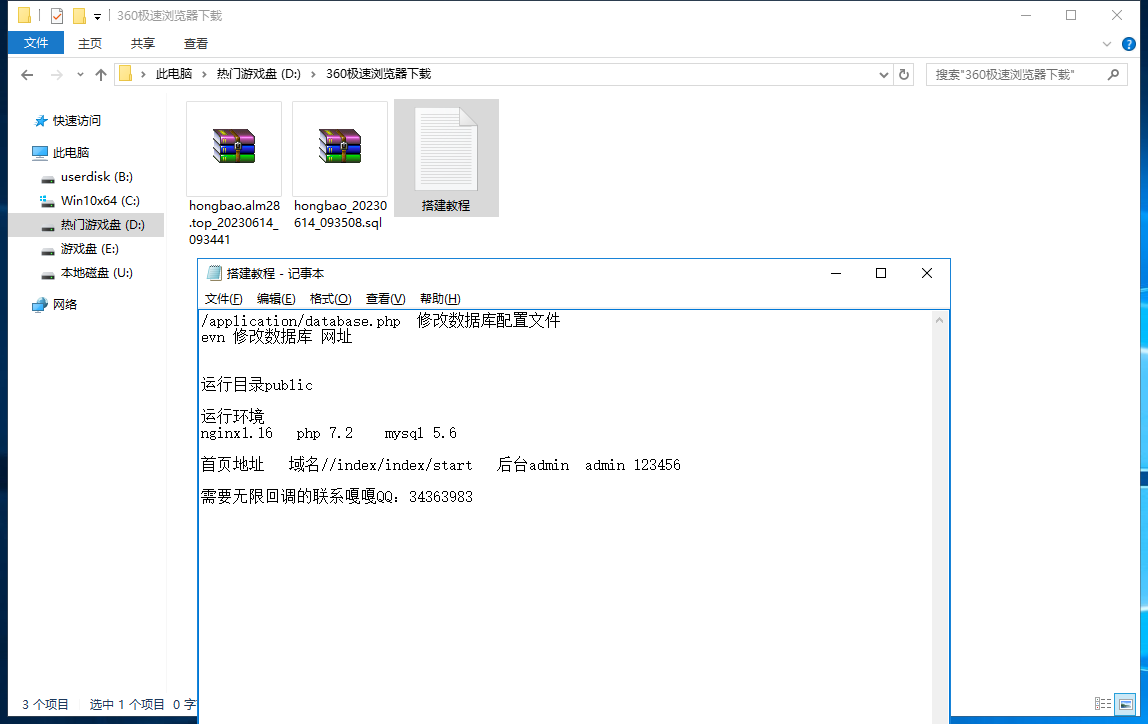Open the 格式(O) menu in Notepad
The image size is (1148, 724).
coord(330,299)
